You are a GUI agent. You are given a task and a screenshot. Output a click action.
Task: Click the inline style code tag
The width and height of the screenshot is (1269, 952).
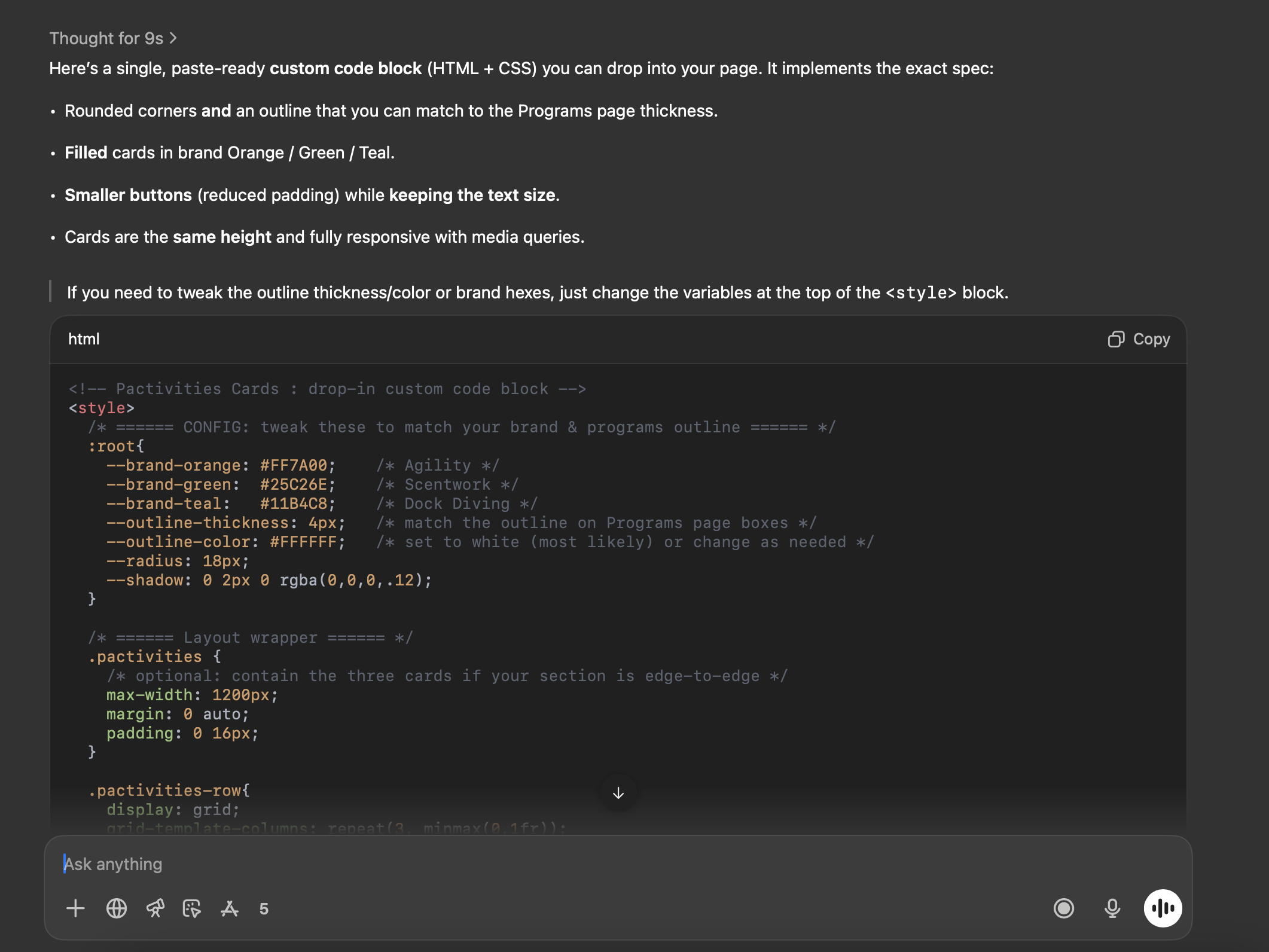coord(920,293)
